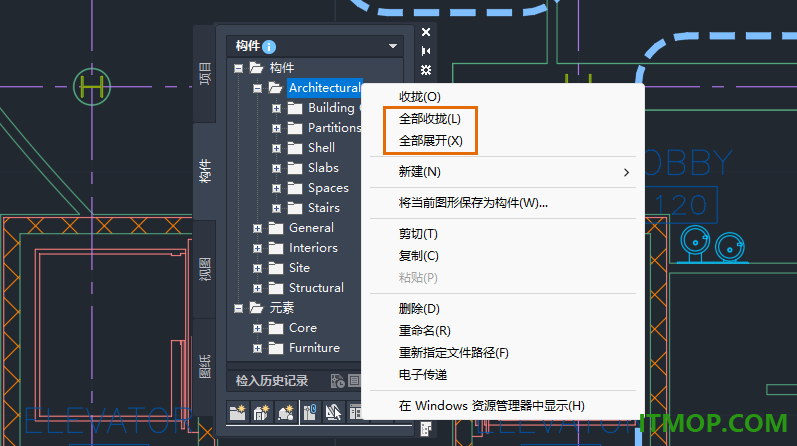
Task: Click the partially hidden table layout toolbar icon
Action: coord(355,412)
